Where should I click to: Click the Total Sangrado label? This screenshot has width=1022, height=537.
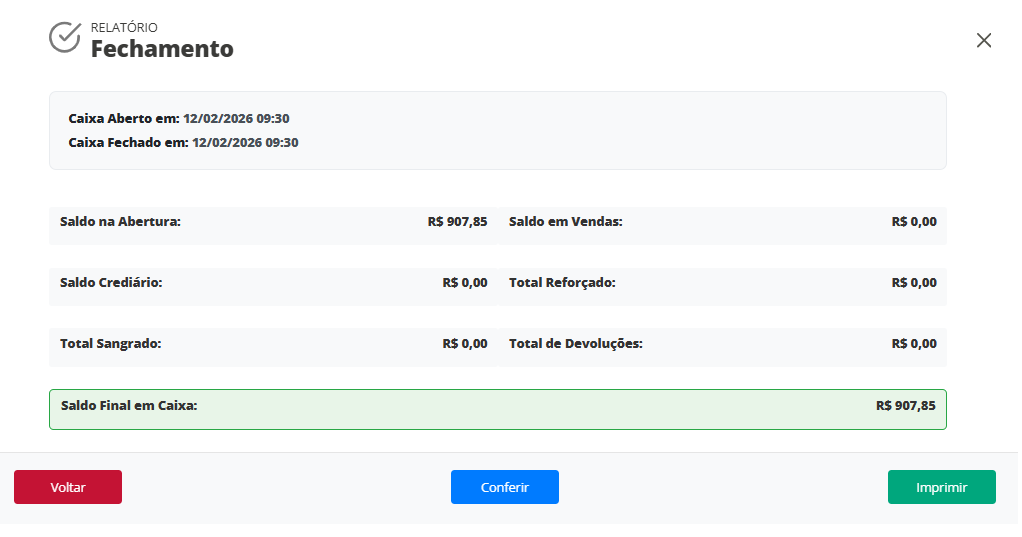(x=110, y=343)
